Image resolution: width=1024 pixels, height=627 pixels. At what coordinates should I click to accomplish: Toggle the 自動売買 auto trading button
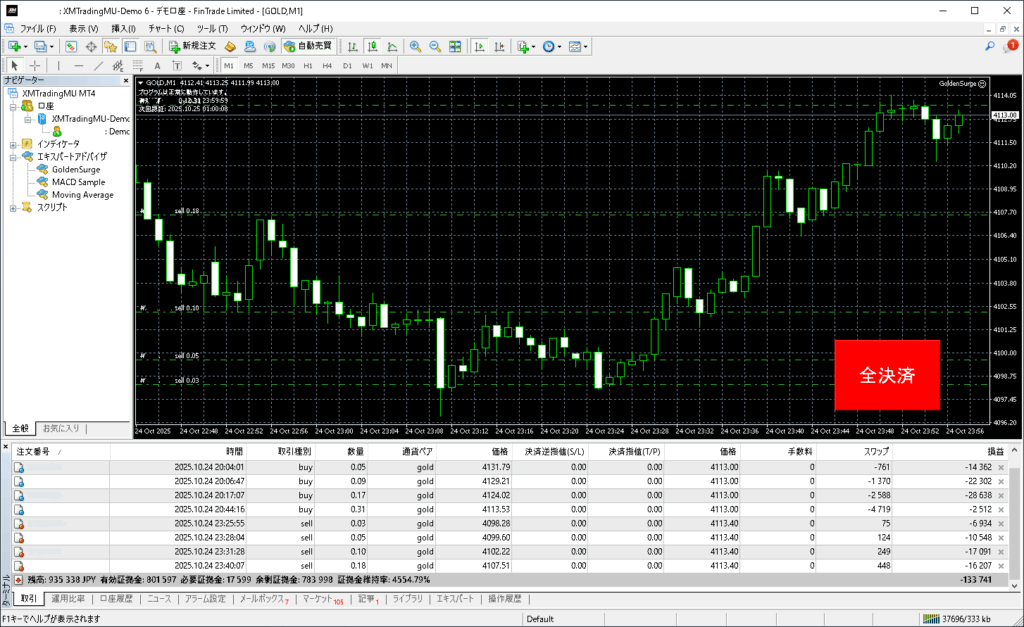click(308, 47)
